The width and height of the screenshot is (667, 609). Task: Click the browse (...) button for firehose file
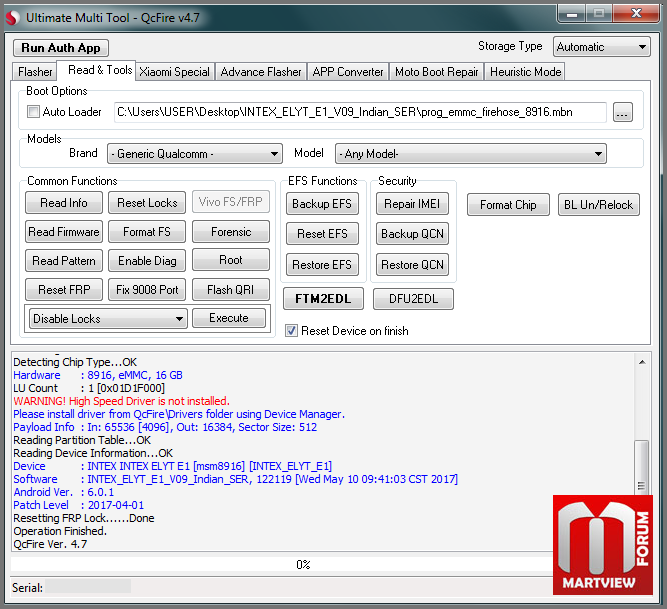pos(623,113)
